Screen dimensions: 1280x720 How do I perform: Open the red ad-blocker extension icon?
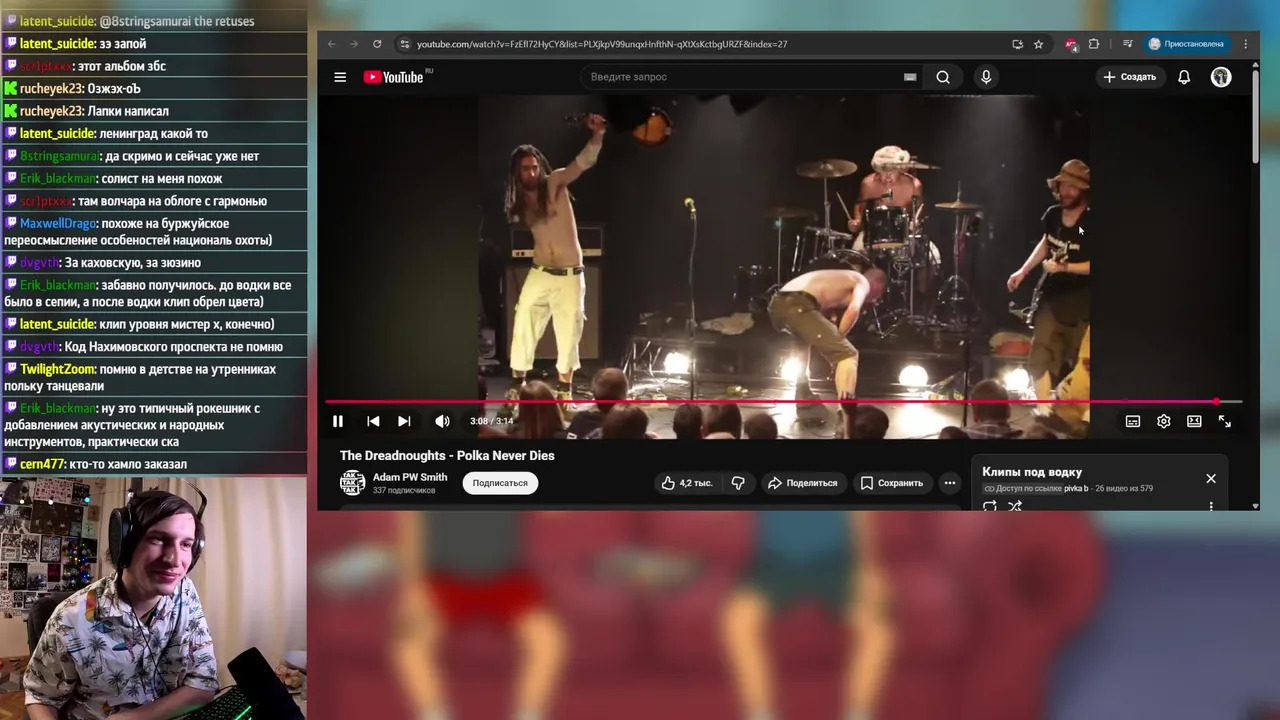tap(1071, 44)
